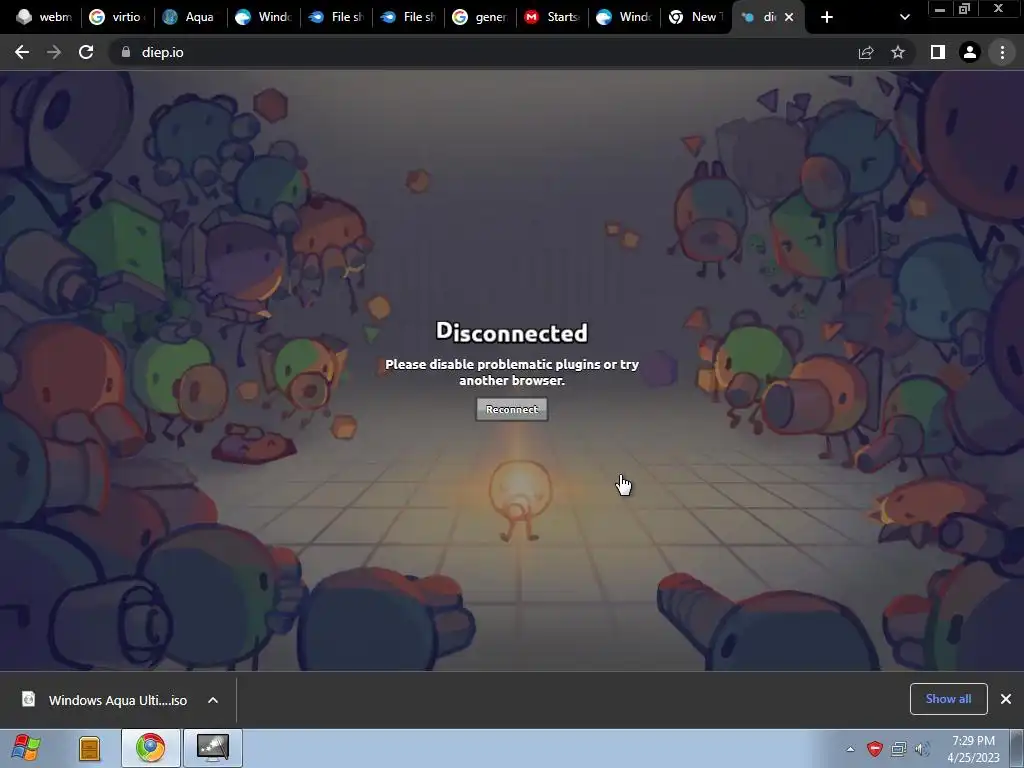This screenshot has width=1024, height=768.
Task: Open the Windows Start menu
Action: click(25, 748)
